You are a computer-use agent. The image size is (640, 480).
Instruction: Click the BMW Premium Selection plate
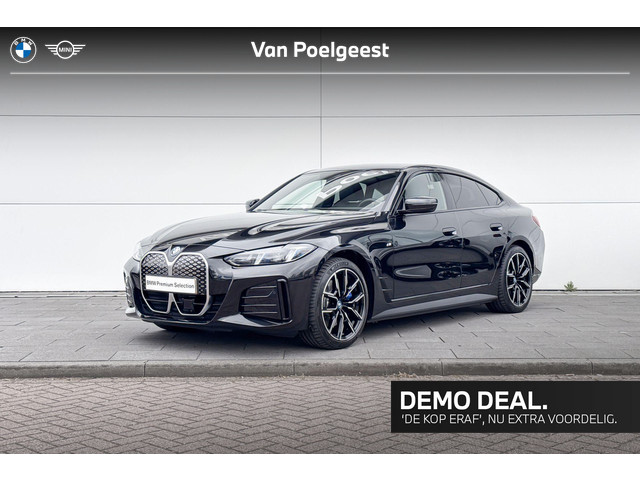pos(171,284)
